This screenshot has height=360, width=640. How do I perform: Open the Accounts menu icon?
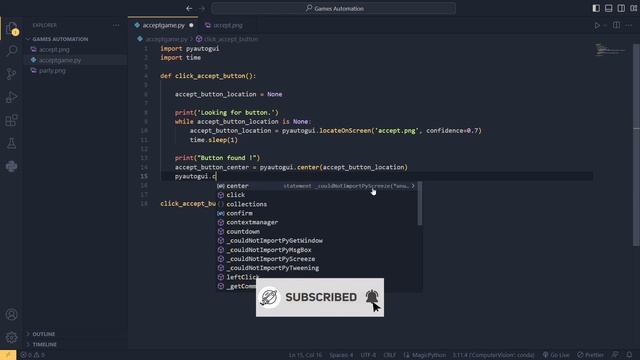tap(11, 314)
